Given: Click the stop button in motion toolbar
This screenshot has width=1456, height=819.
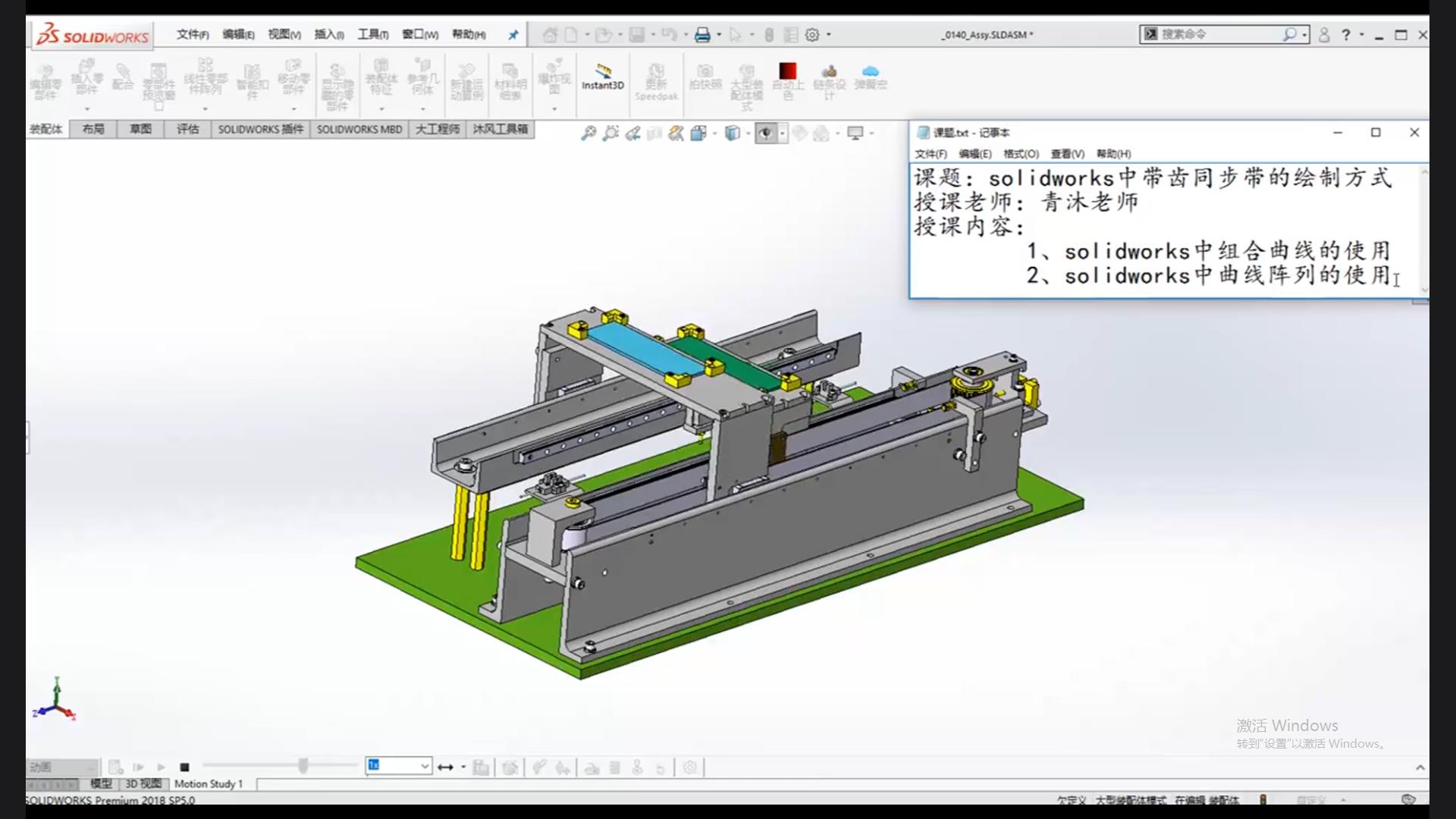Looking at the screenshot, I should click(184, 767).
